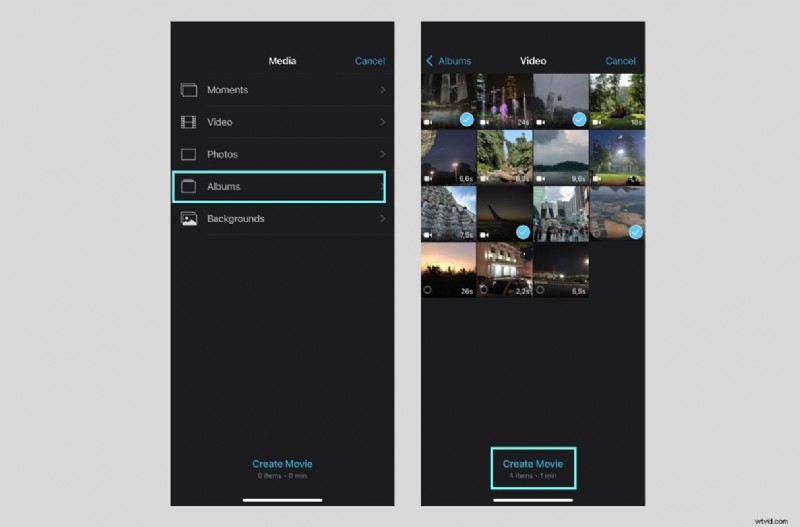Open the Photos label in Media list
The image size is (800, 527).
click(222, 154)
